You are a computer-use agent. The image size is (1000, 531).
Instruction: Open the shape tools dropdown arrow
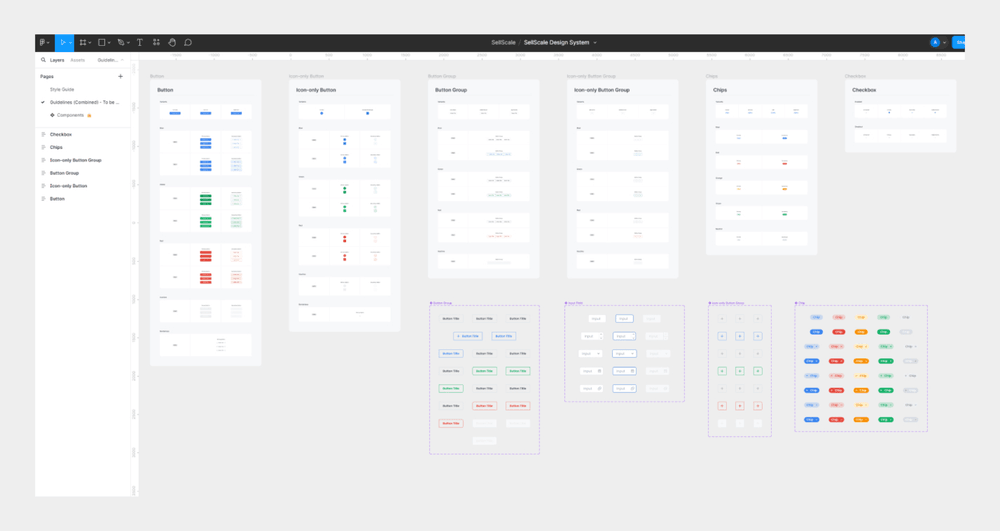coord(109,43)
